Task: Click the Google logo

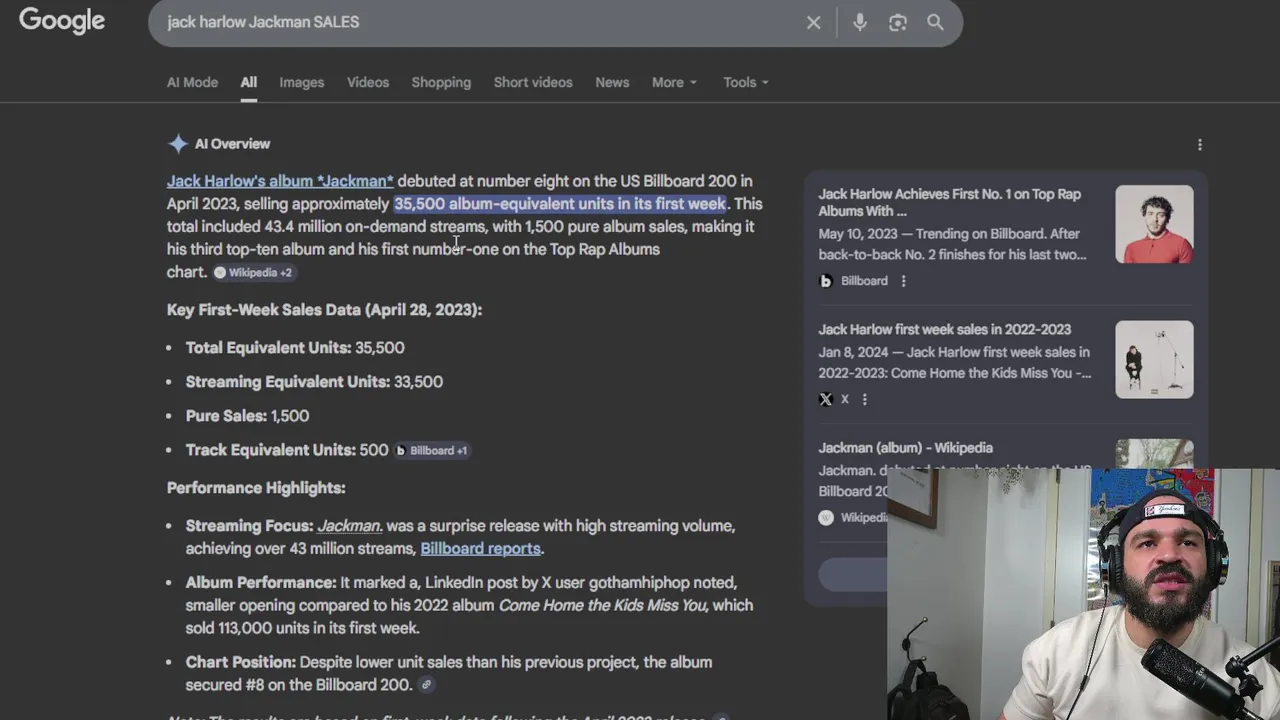Action: point(62,21)
